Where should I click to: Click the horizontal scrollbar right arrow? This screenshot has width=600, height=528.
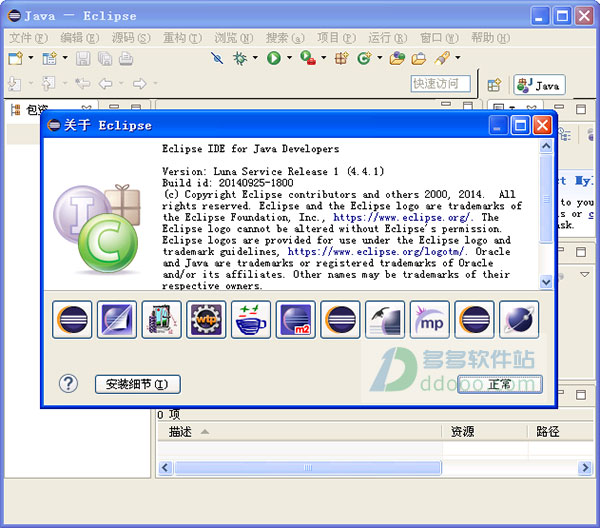pyautogui.click(x=585, y=468)
